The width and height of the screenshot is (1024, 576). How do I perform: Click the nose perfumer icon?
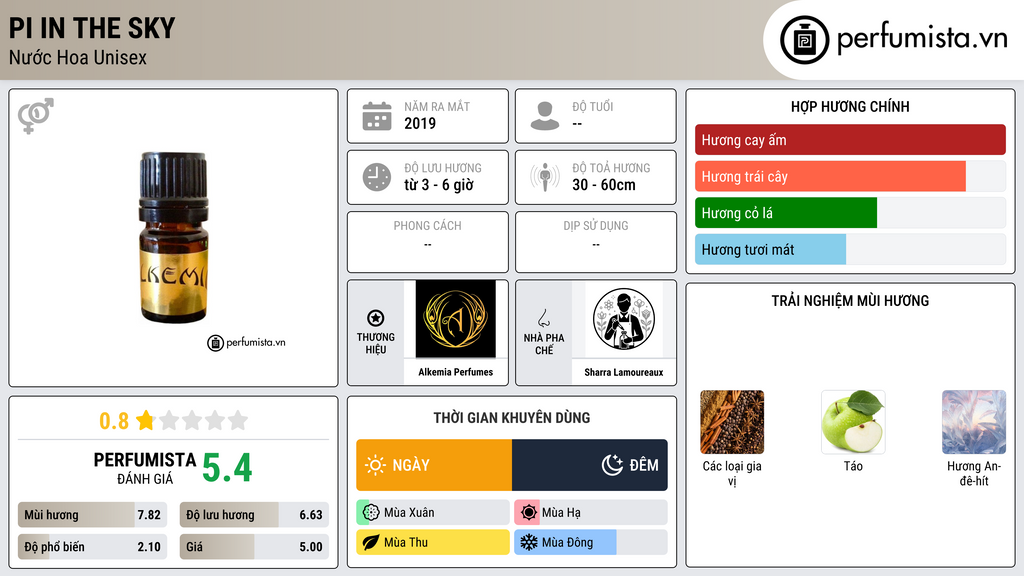point(543,319)
